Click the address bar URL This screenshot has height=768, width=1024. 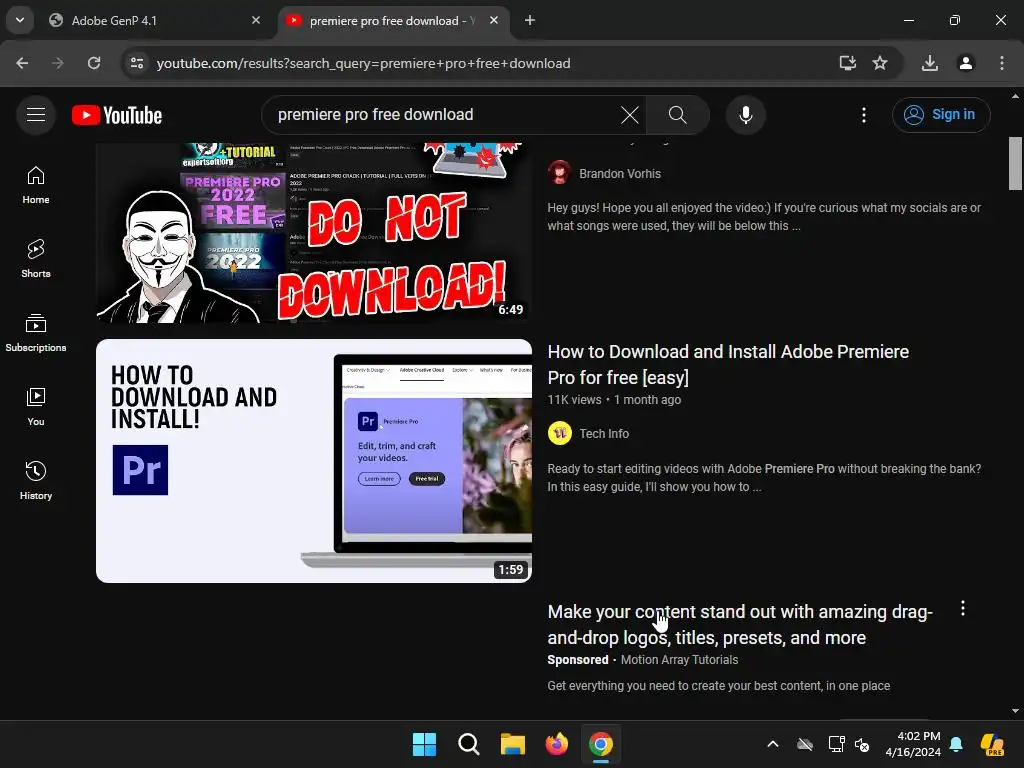tap(364, 63)
